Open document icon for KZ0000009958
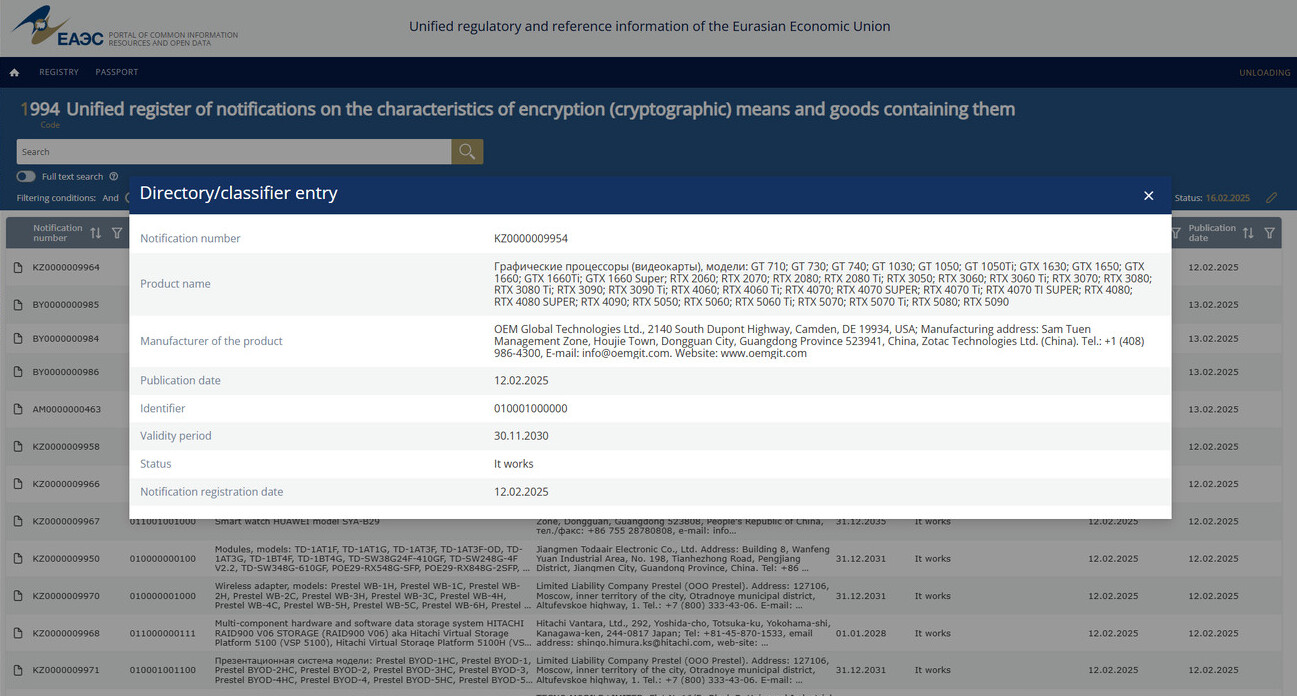This screenshot has height=696, width=1297. coord(18,447)
